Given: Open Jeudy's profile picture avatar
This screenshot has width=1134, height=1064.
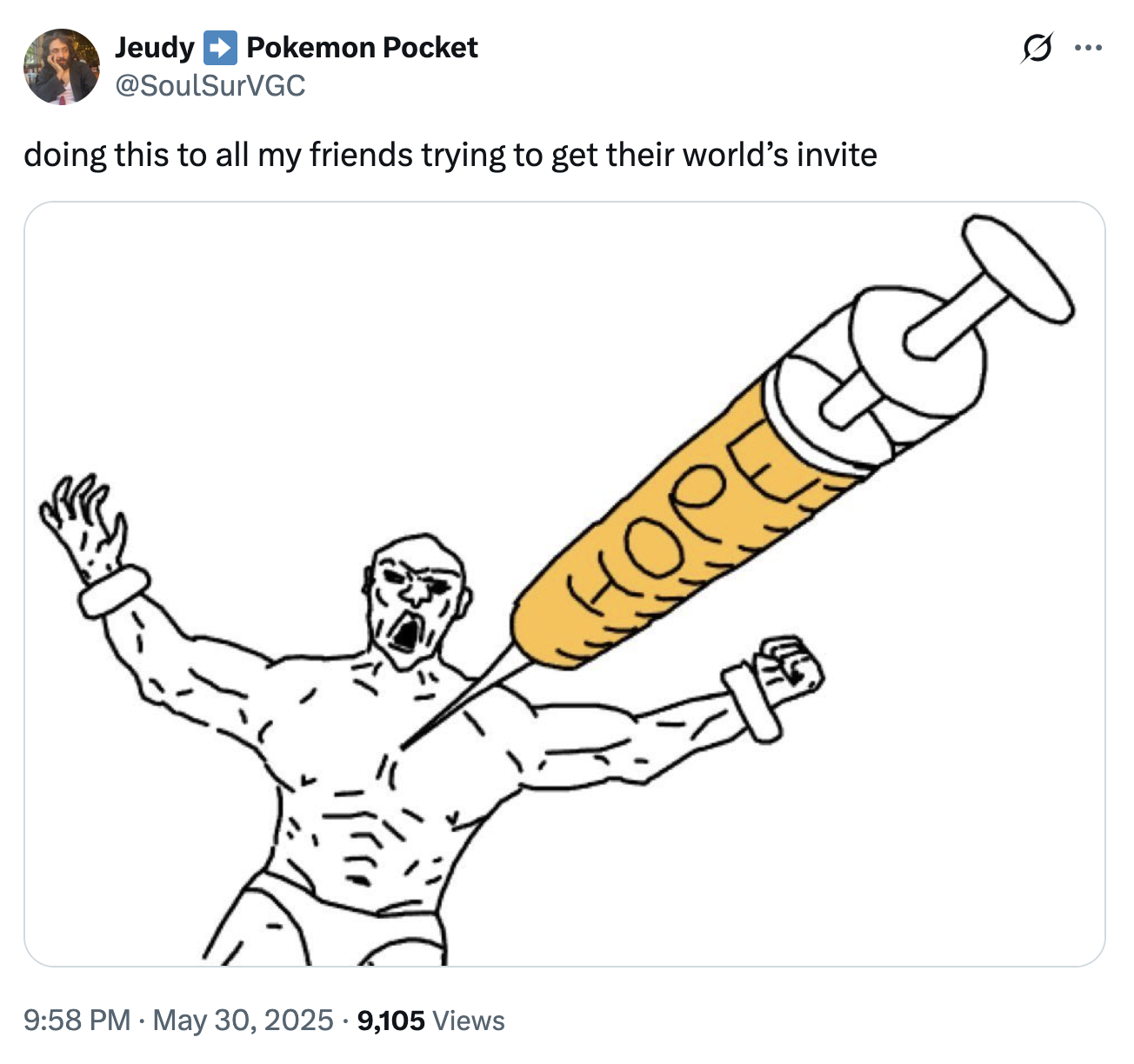Looking at the screenshot, I should (x=62, y=67).
